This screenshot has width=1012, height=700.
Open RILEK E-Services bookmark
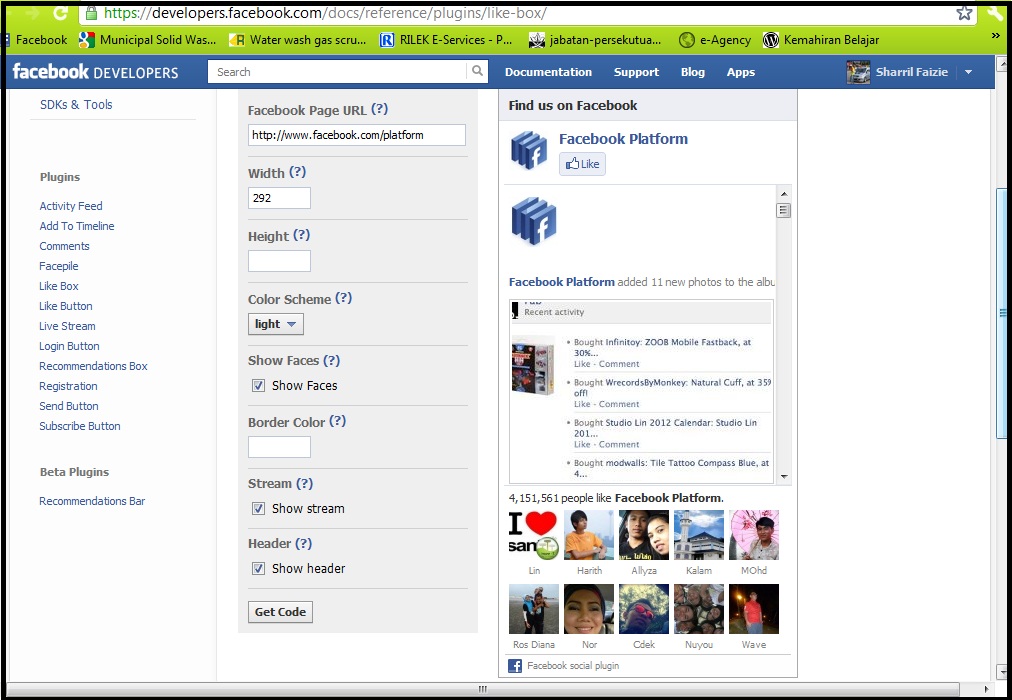pos(446,40)
